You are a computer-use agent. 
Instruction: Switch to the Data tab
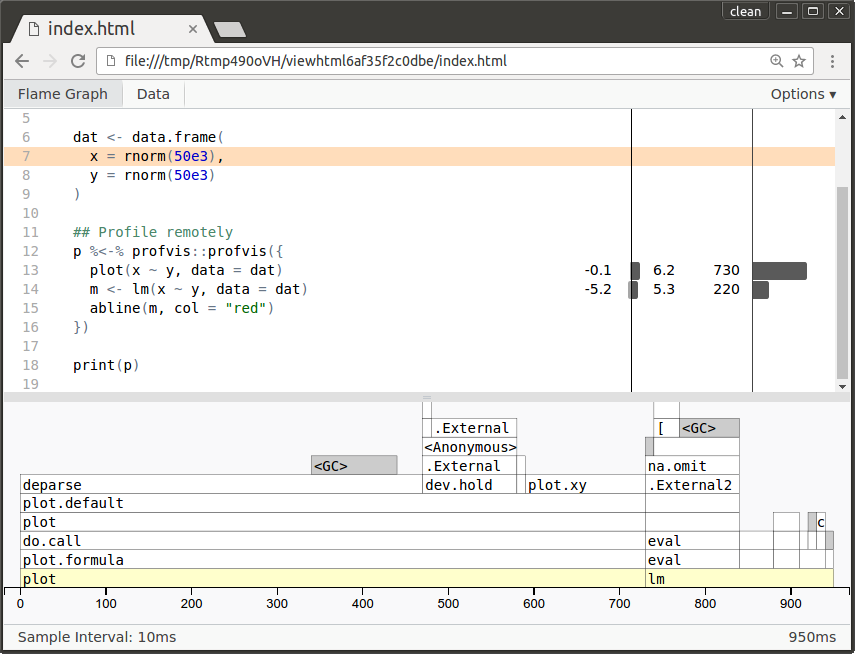coord(153,94)
